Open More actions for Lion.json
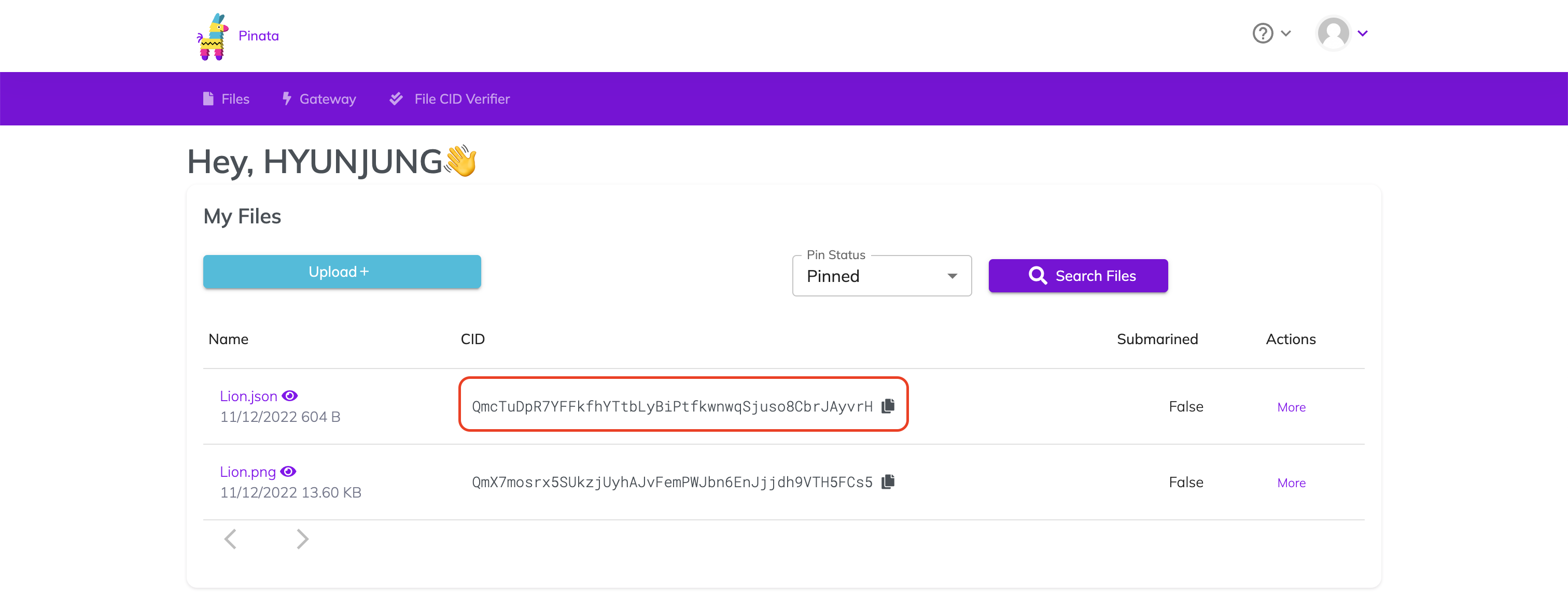The width and height of the screenshot is (1568, 595). [1291, 407]
